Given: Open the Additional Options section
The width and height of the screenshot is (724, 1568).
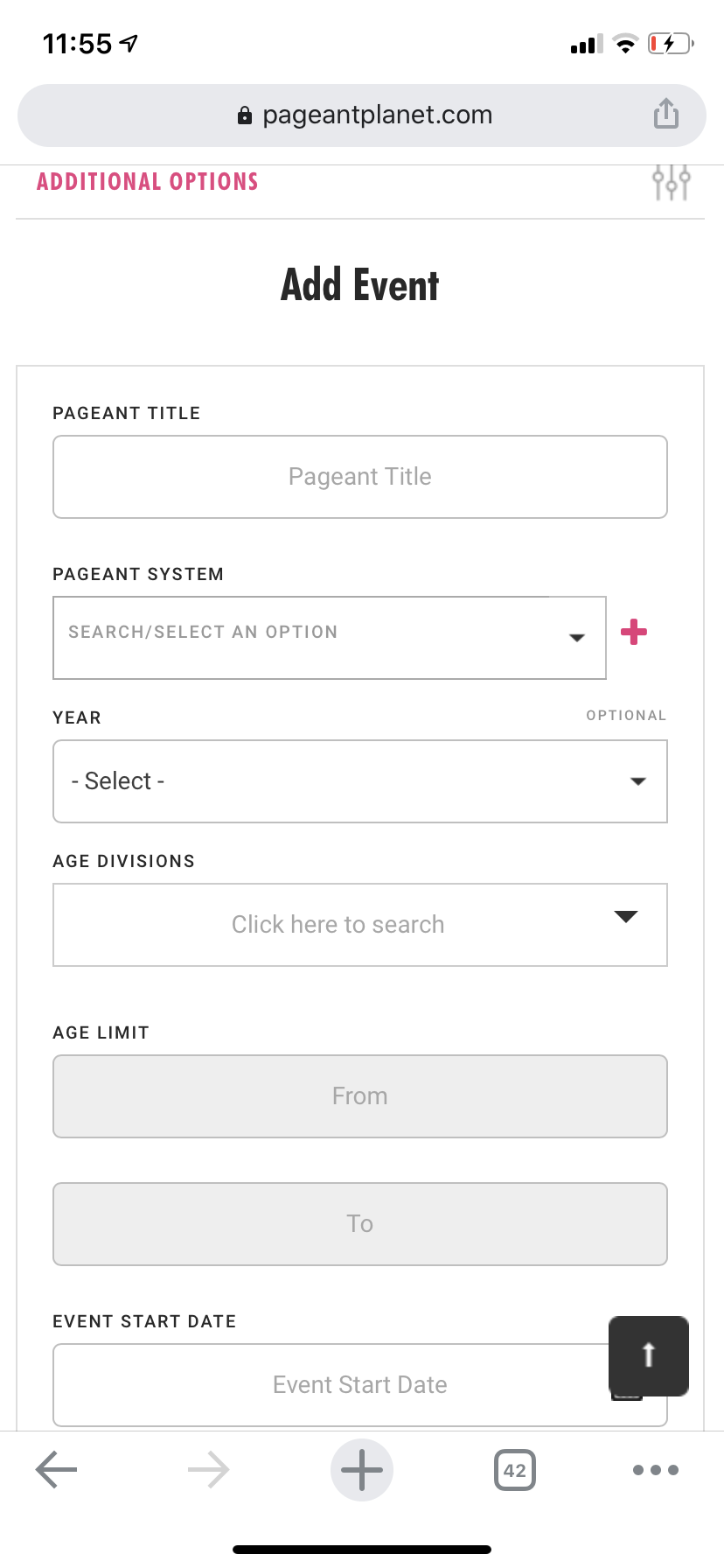Looking at the screenshot, I should tap(148, 182).
